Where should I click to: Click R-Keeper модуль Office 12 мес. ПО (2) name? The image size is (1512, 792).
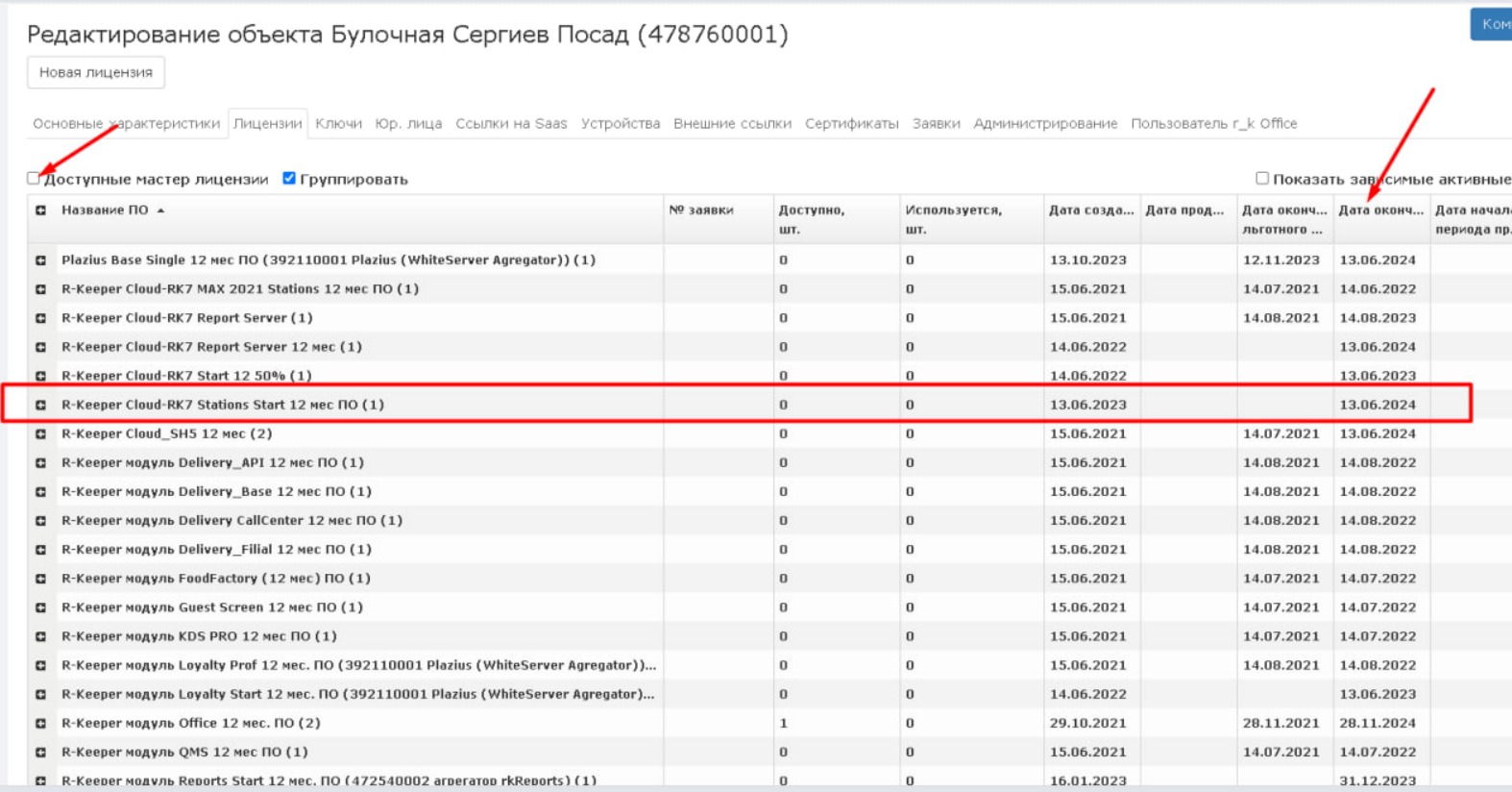191,723
